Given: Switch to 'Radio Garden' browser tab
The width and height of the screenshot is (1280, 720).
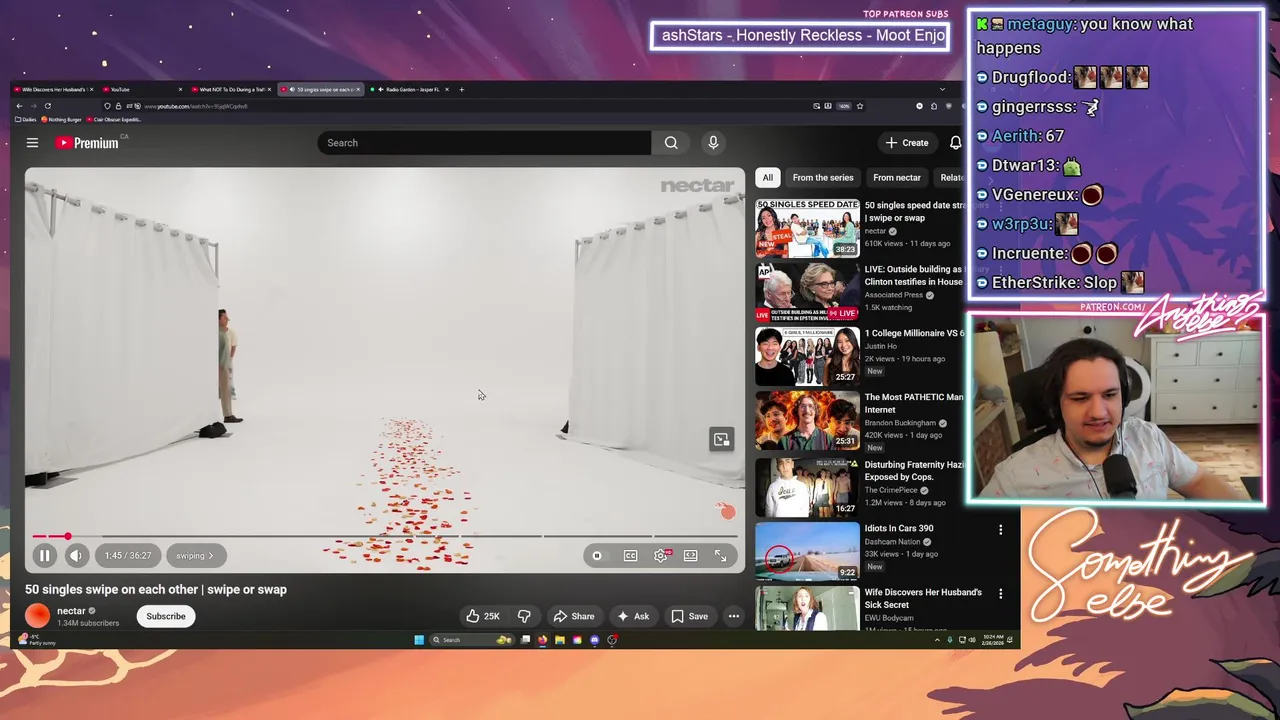Looking at the screenshot, I should [409, 89].
